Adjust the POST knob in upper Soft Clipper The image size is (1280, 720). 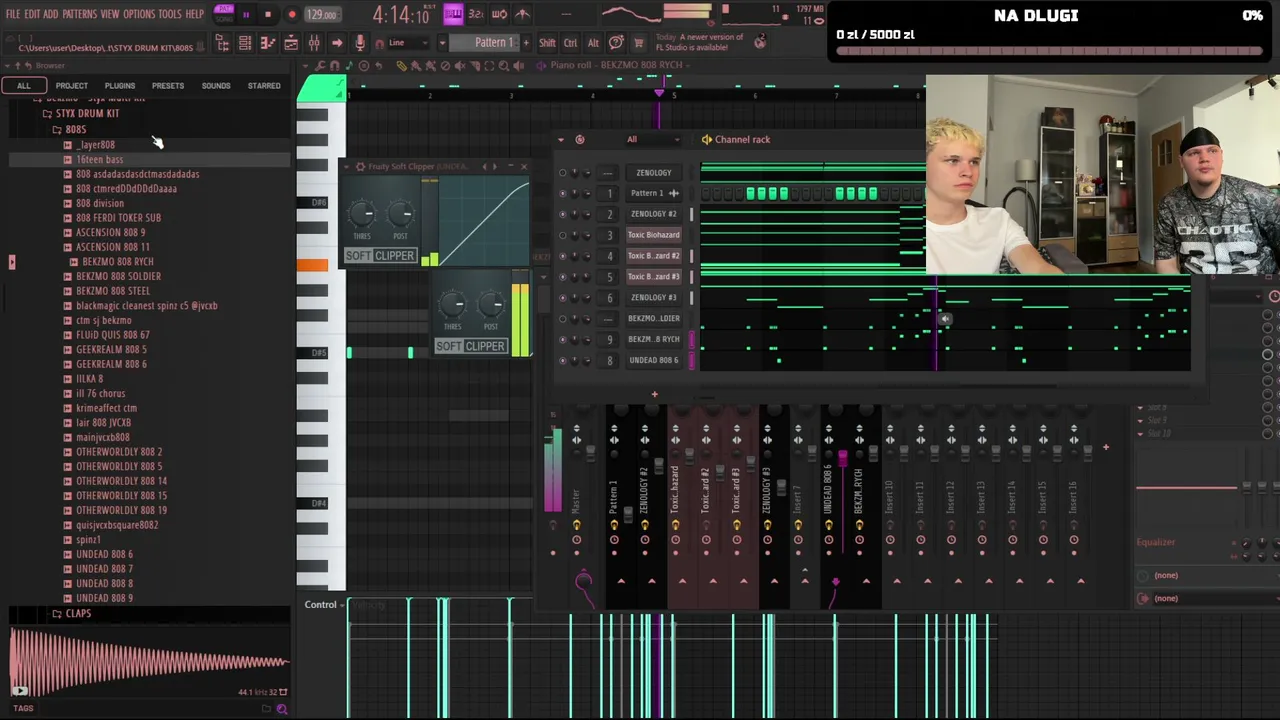tap(400, 213)
